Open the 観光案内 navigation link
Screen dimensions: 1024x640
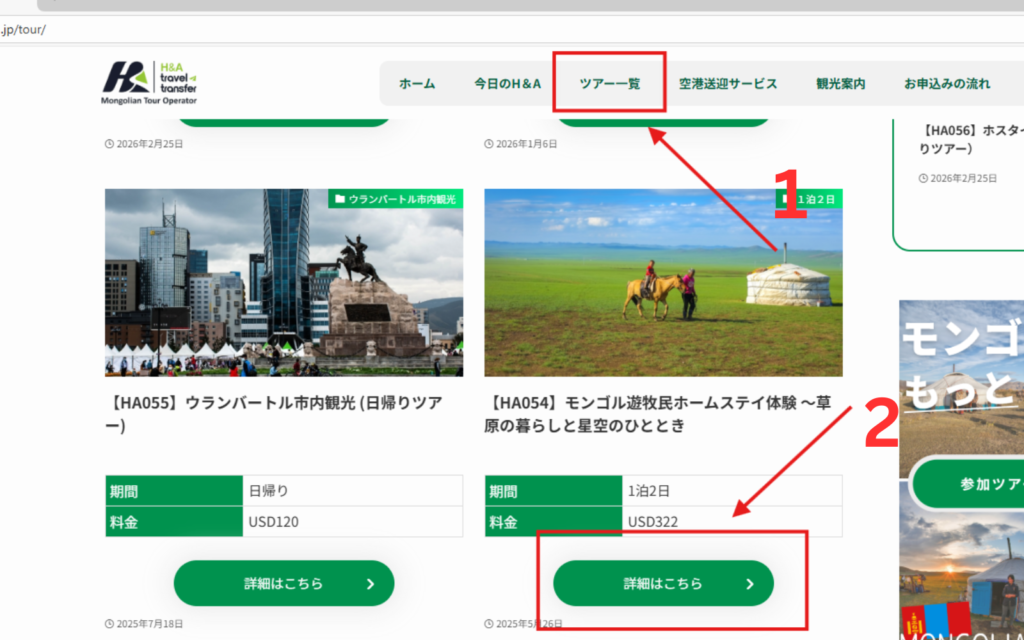[840, 84]
